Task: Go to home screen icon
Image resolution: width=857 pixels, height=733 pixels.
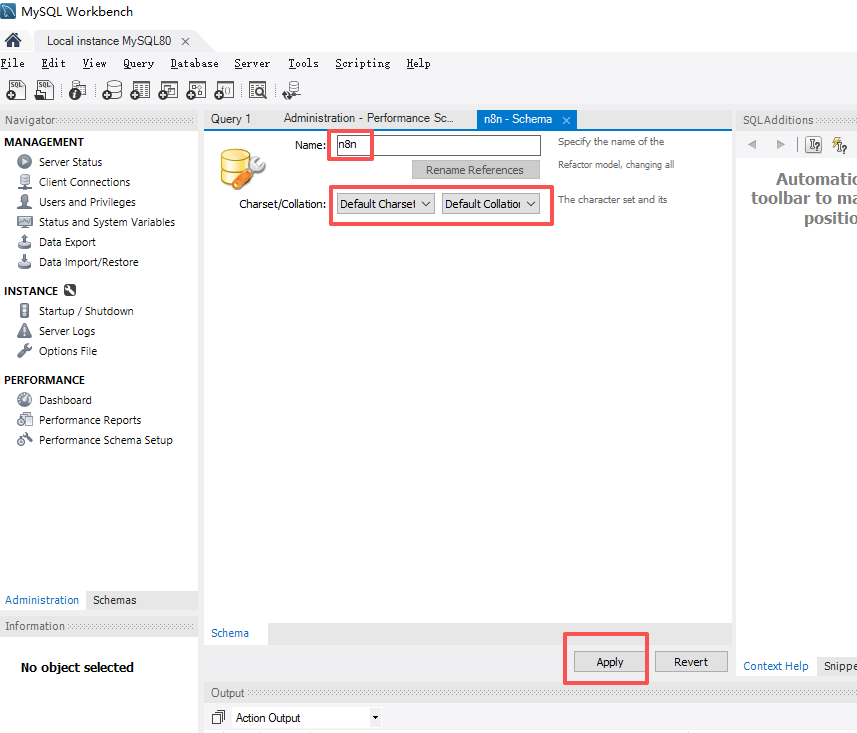Action: click(x=13, y=40)
